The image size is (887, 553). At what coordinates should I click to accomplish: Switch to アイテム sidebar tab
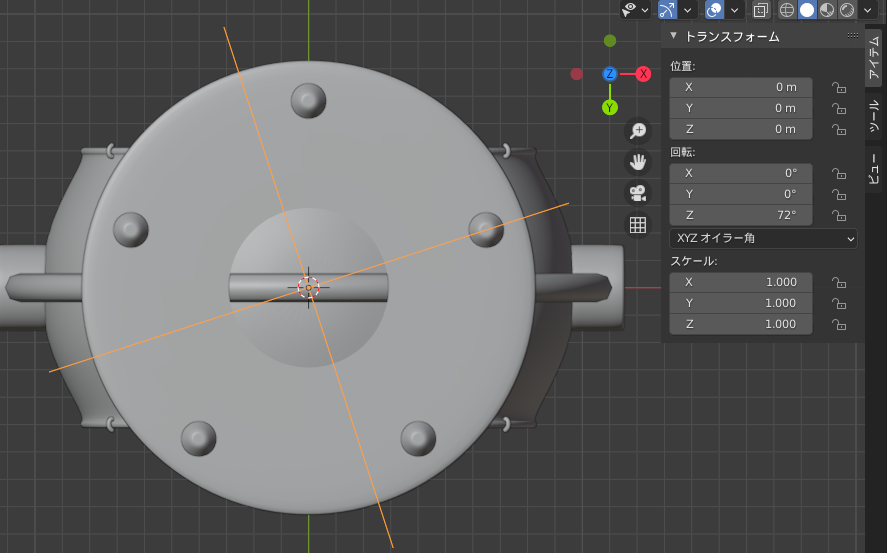pos(874,58)
